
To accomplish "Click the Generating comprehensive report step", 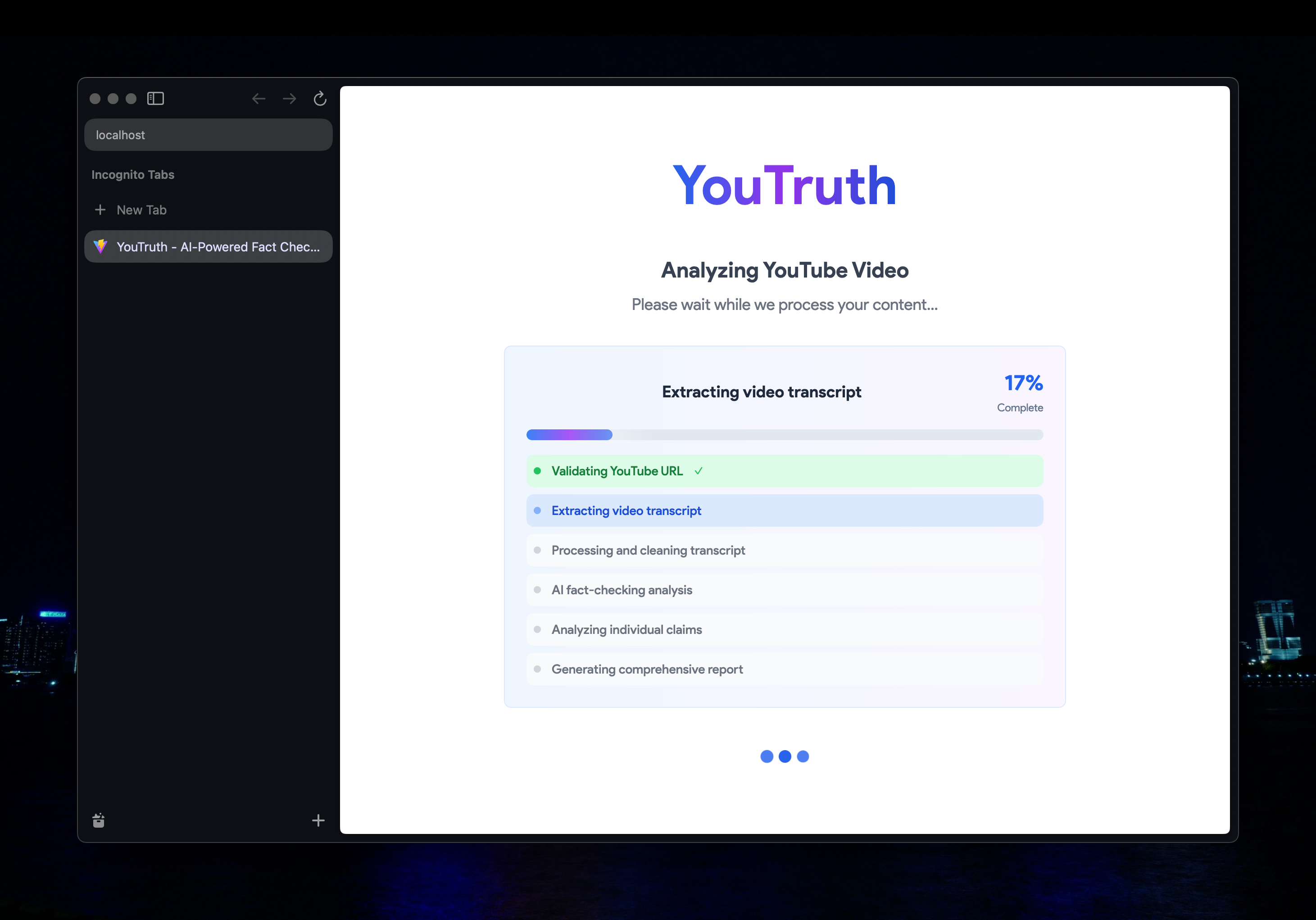I will point(647,669).
